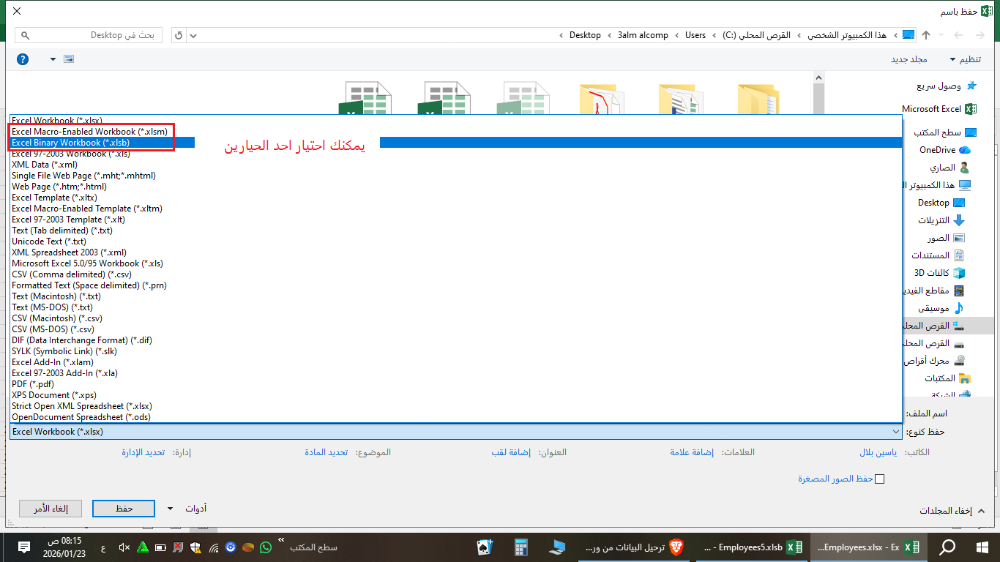
Task: Open OneDrive in the navigation pane
Action: pyautogui.click(x=945, y=150)
